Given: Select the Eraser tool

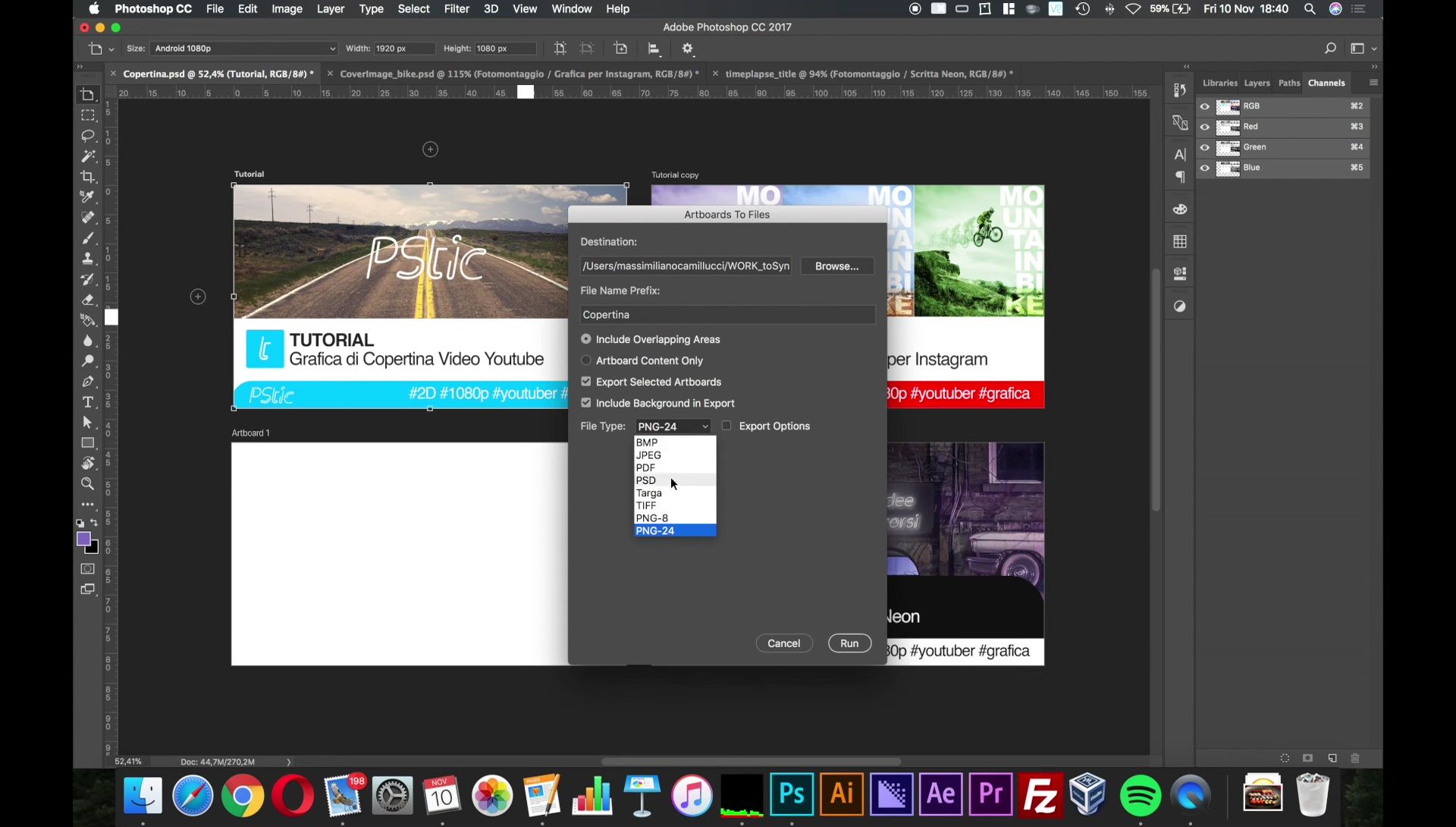Looking at the screenshot, I should pos(88,300).
